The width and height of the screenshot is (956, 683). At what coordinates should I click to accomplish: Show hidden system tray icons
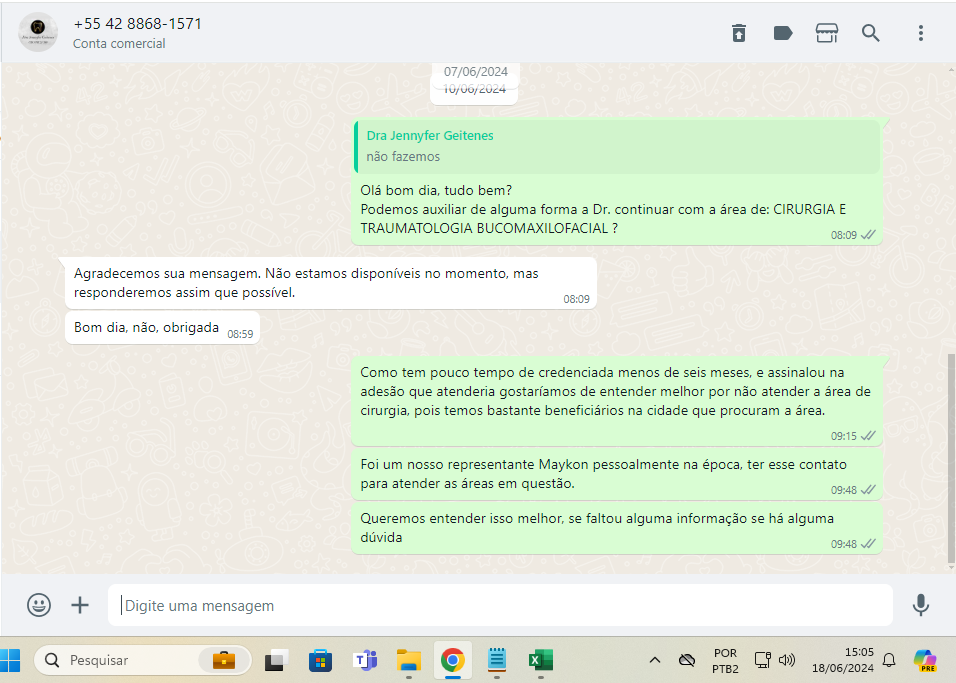655,660
